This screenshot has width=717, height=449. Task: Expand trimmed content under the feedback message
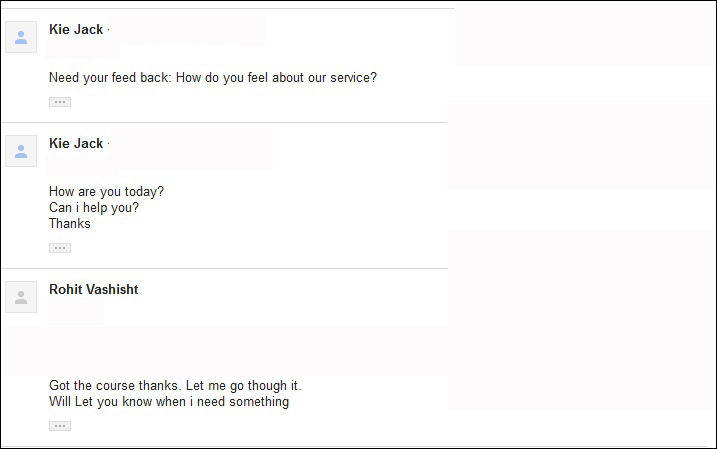60,102
